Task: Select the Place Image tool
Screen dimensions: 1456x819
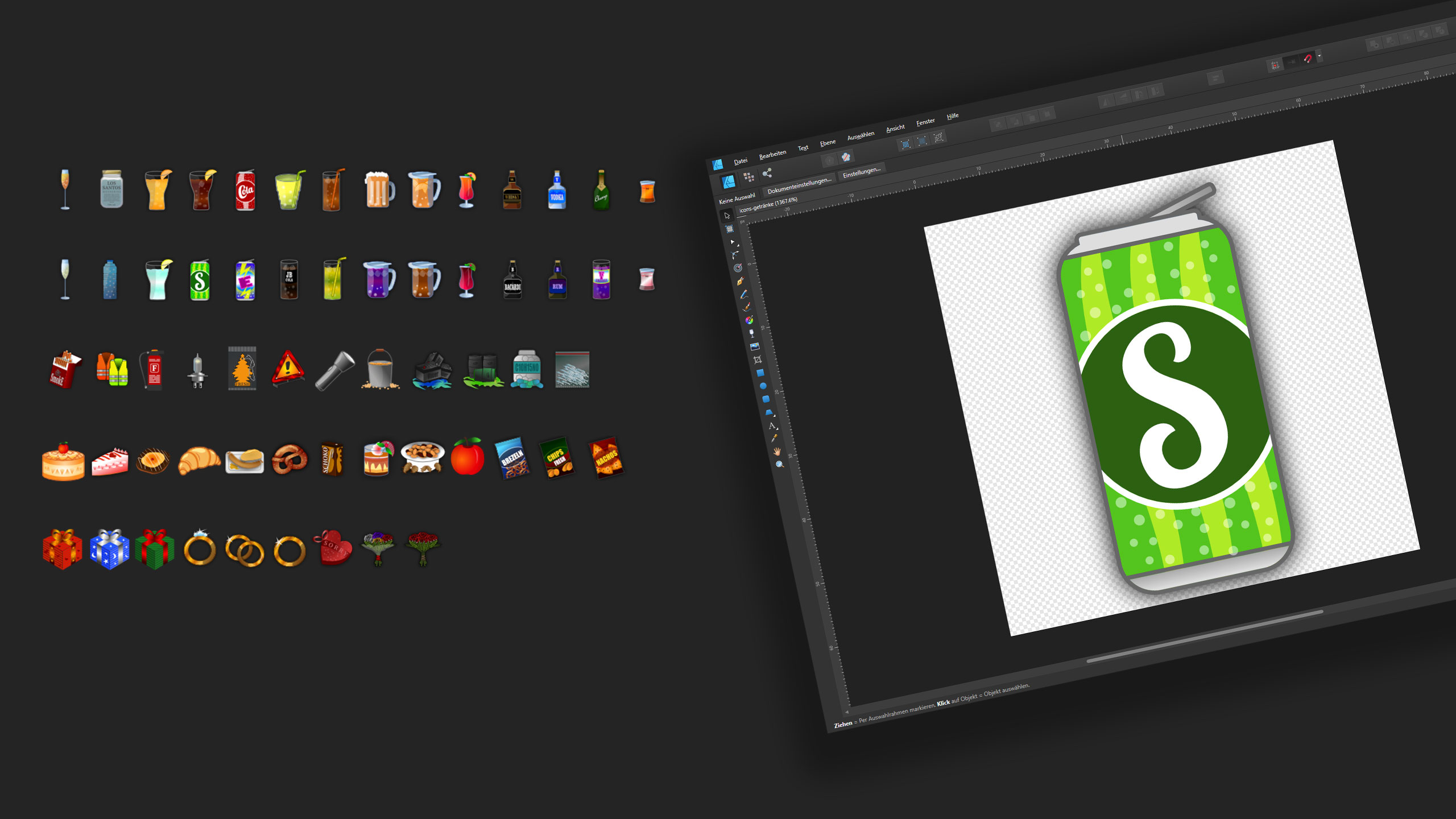Action: point(755,346)
